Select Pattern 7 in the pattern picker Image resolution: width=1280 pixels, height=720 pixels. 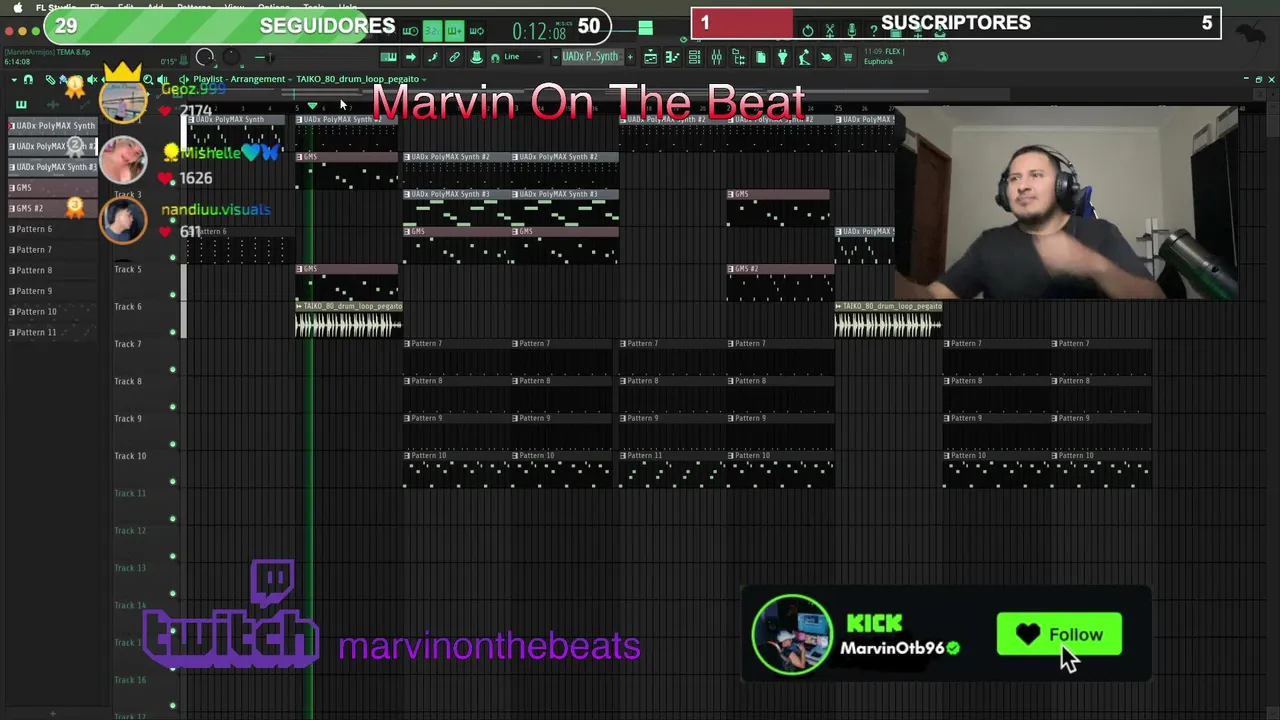(53, 250)
